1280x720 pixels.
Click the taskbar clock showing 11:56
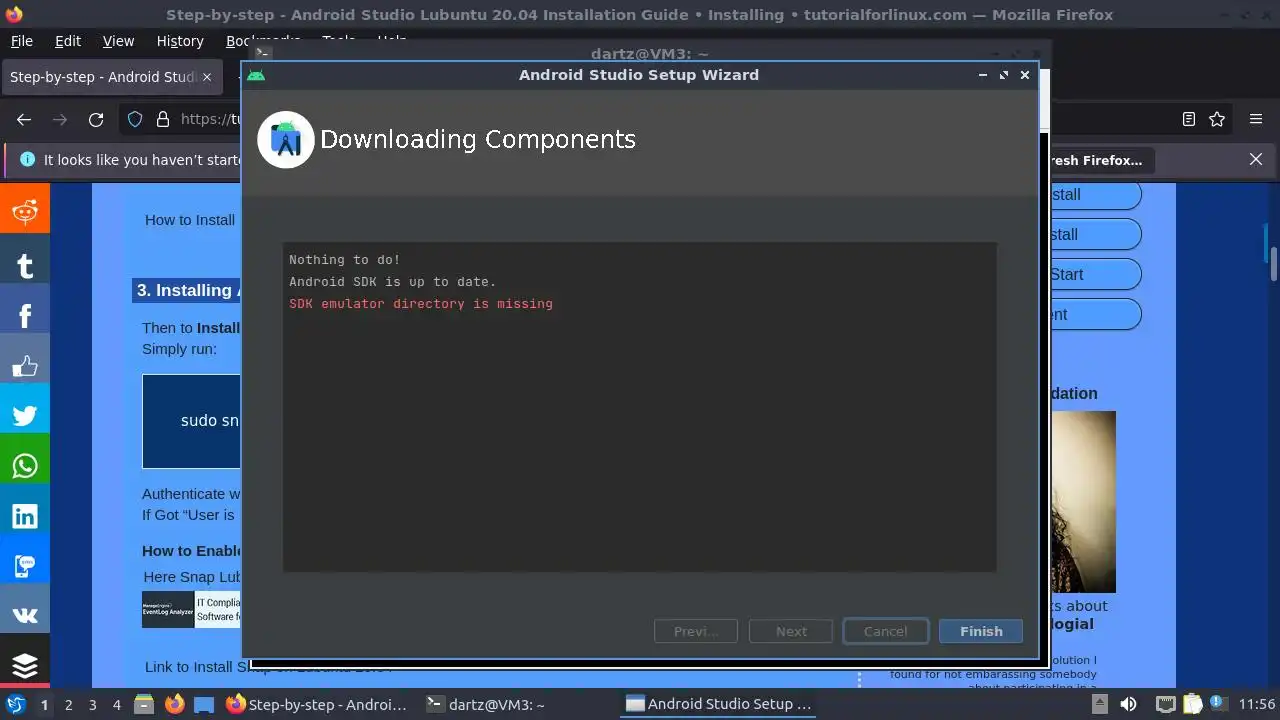pos(1257,704)
